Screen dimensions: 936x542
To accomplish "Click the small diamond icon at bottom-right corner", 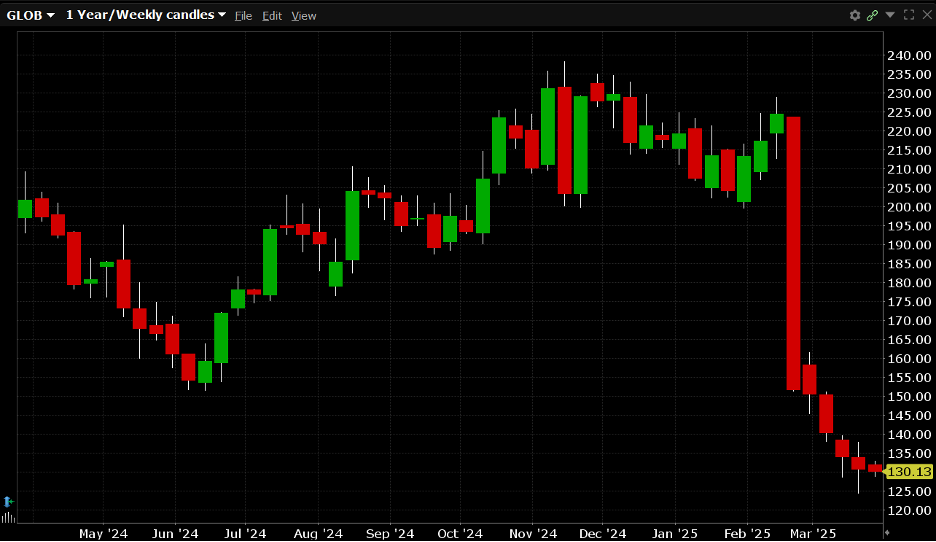I will tap(887, 534).
